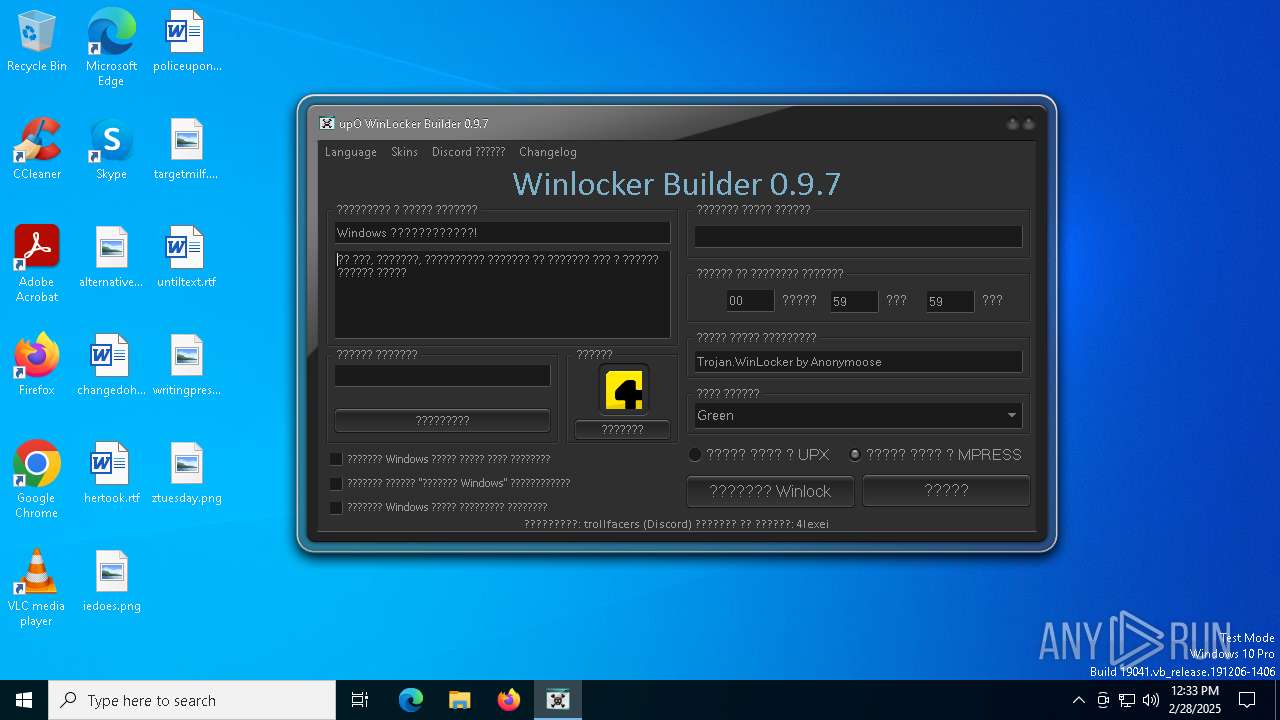This screenshot has width=1280, height=720.
Task: Open the notifications action center
Action: pyautogui.click(x=1247, y=700)
